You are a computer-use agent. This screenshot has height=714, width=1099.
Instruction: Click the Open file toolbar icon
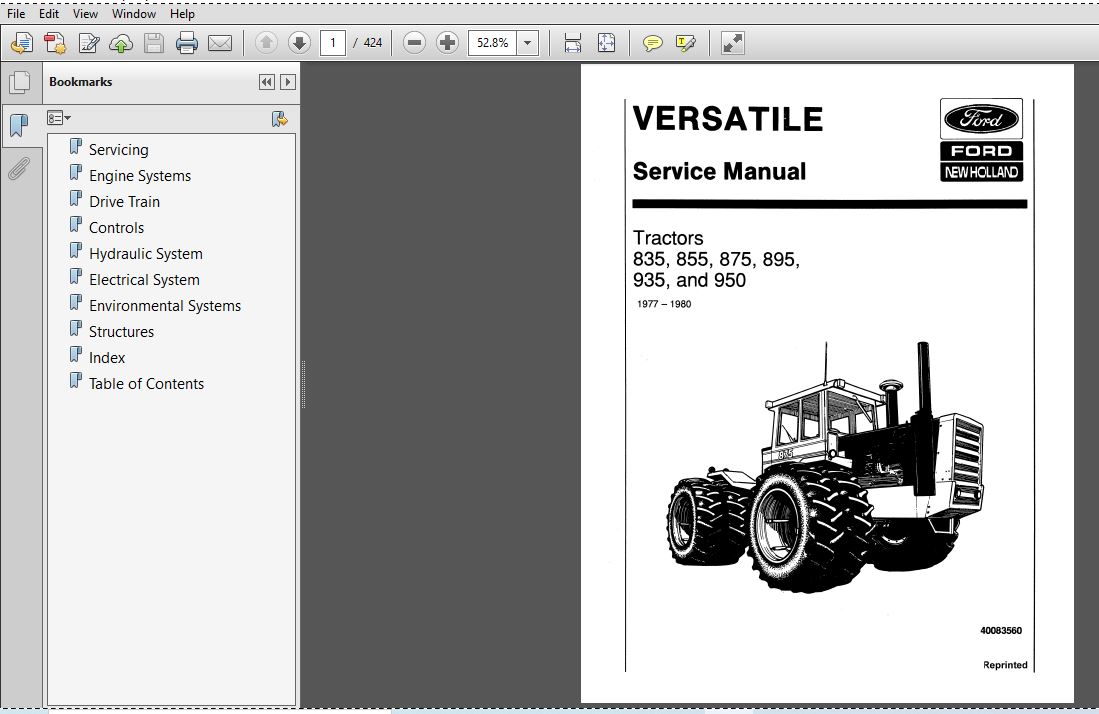[22, 43]
